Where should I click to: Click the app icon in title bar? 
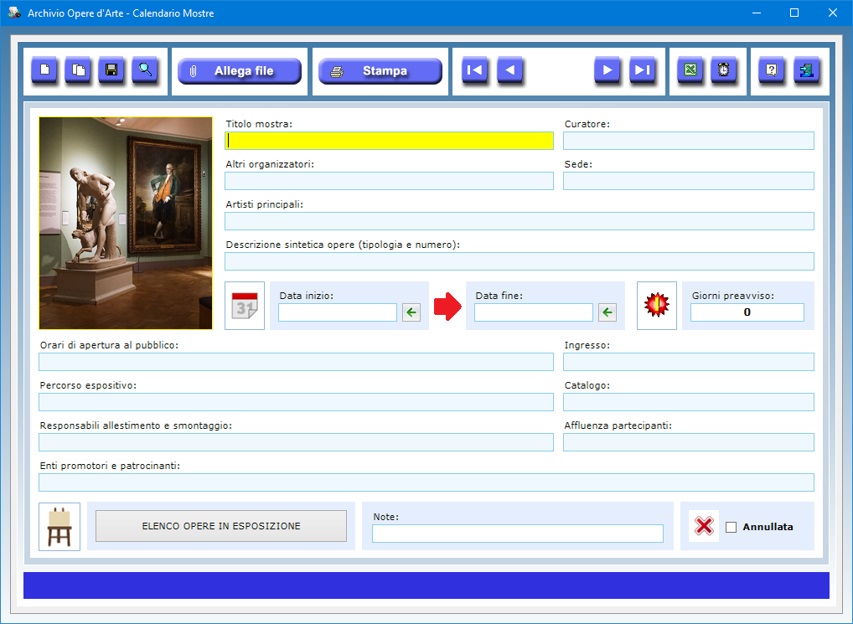click(x=14, y=13)
